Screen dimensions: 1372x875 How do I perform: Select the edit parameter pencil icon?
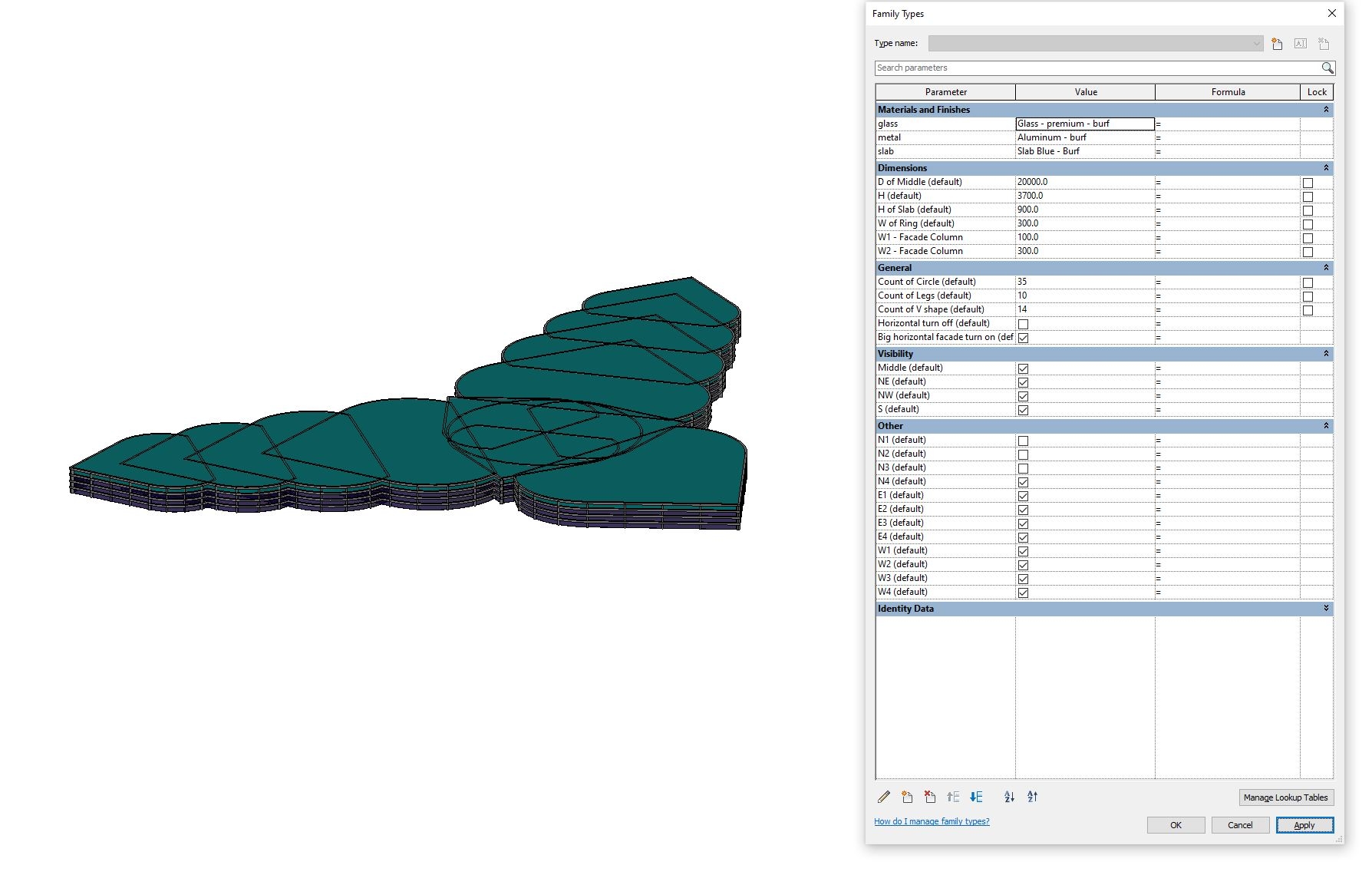pyautogui.click(x=883, y=797)
